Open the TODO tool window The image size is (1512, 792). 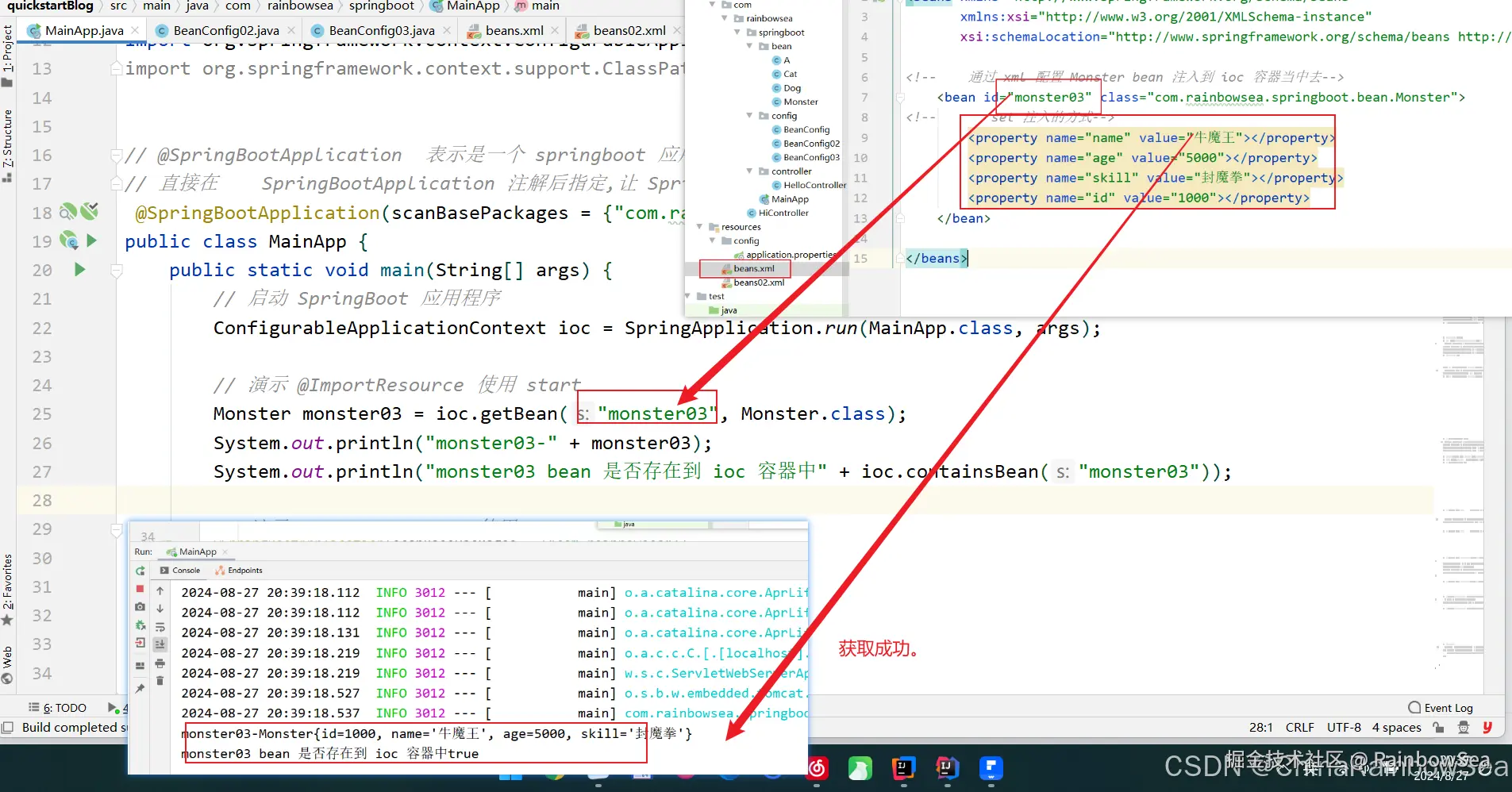[58, 708]
